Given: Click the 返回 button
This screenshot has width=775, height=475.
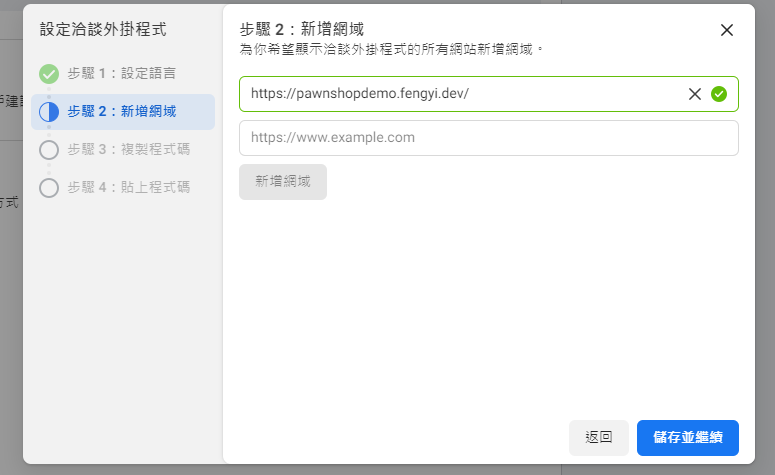Looking at the screenshot, I should point(599,437).
